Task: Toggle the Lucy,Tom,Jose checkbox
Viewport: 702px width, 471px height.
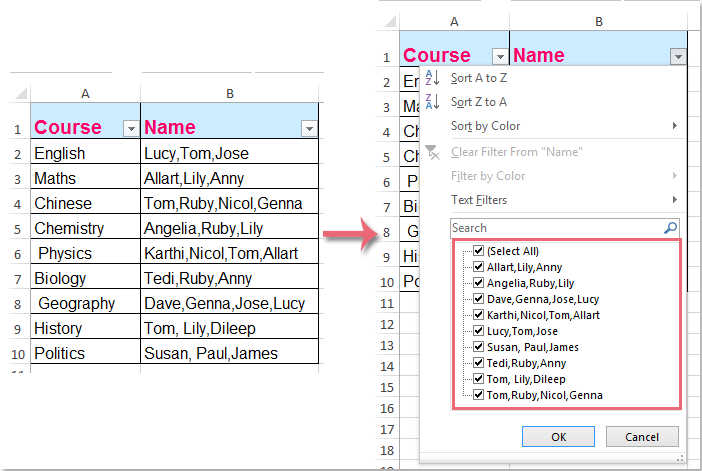Action: point(479,331)
